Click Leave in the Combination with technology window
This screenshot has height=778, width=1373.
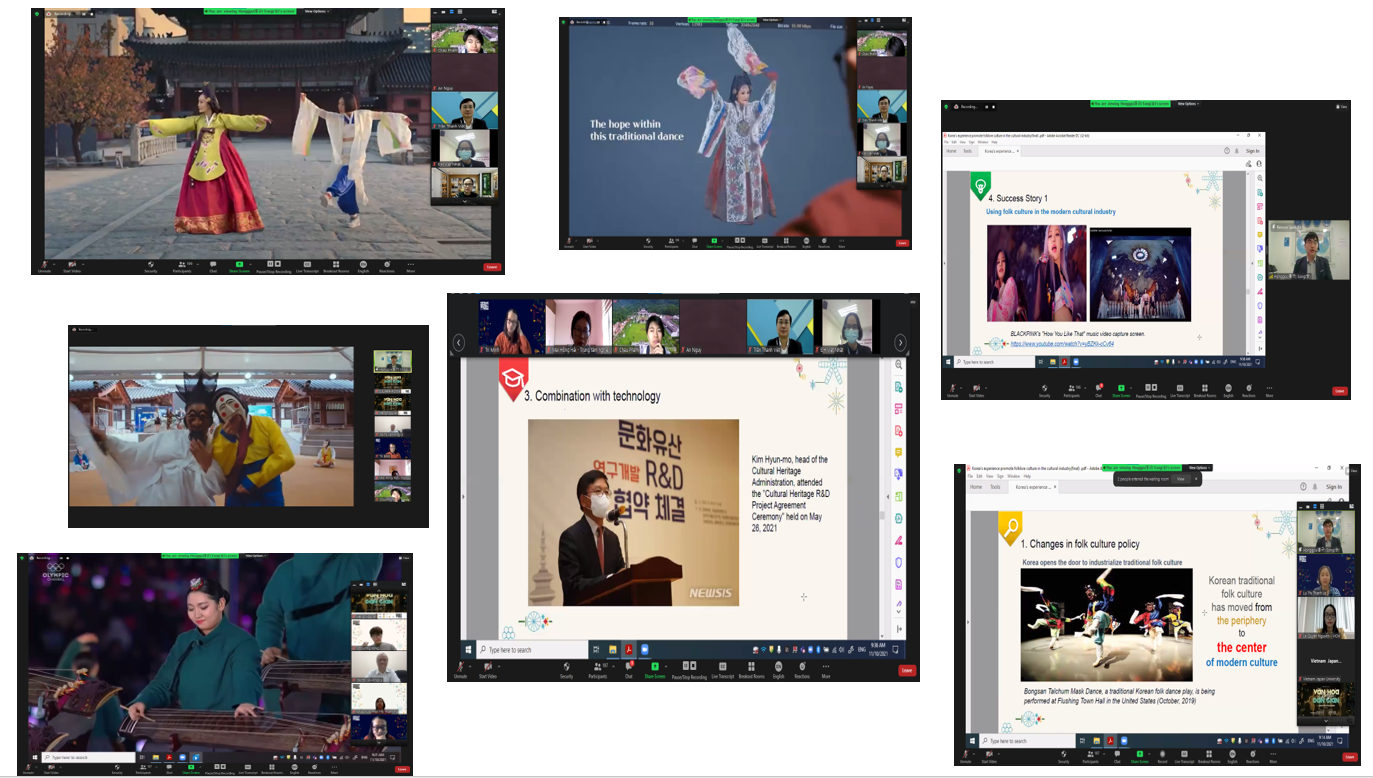(x=907, y=671)
